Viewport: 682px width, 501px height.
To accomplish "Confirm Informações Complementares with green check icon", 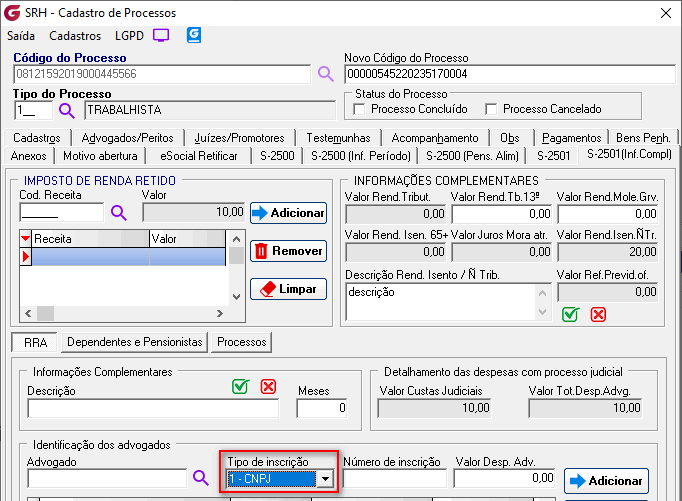I will [x=240, y=387].
